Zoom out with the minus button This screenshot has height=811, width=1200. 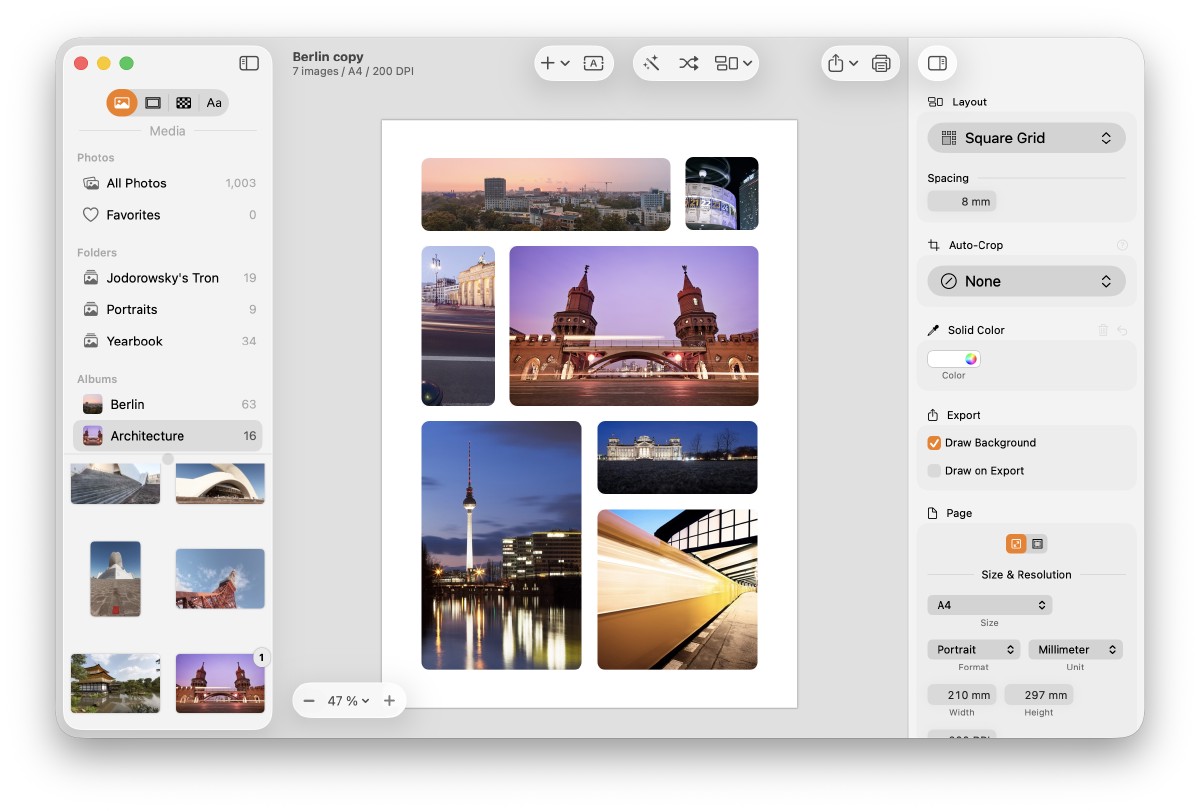(x=309, y=701)
